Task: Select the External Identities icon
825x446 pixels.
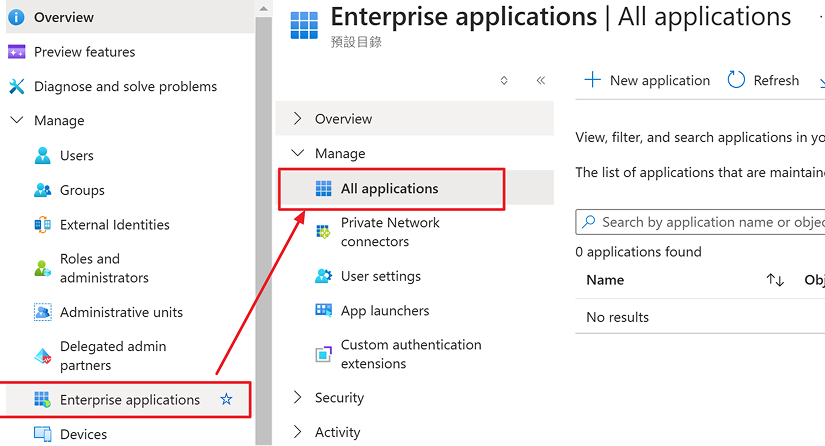Action: click(x=43, y=225)
